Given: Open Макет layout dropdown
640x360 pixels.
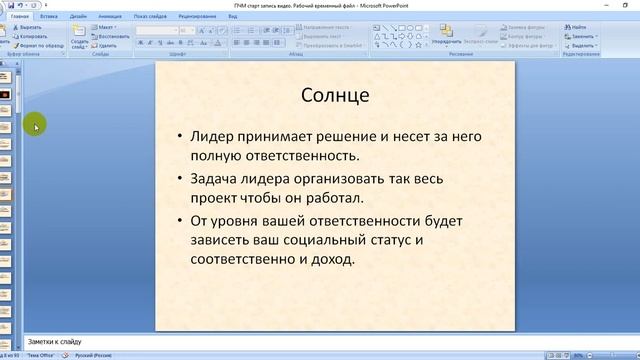Looking at the screenshot, I should pyautogui.click(x=104, y=27).
